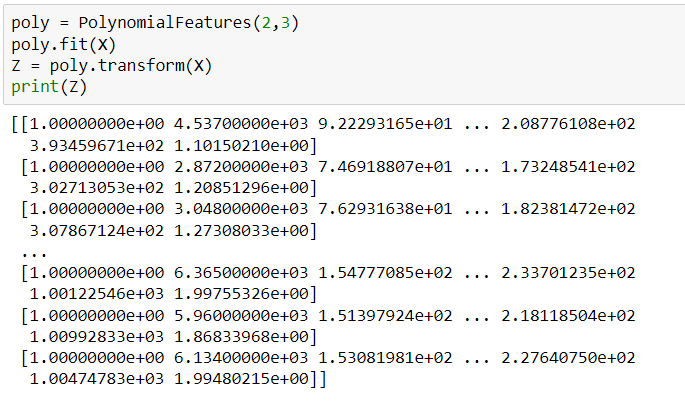Click output value 1.00992833e+03
Screen dimensions: 685x405
coord(97,337)
